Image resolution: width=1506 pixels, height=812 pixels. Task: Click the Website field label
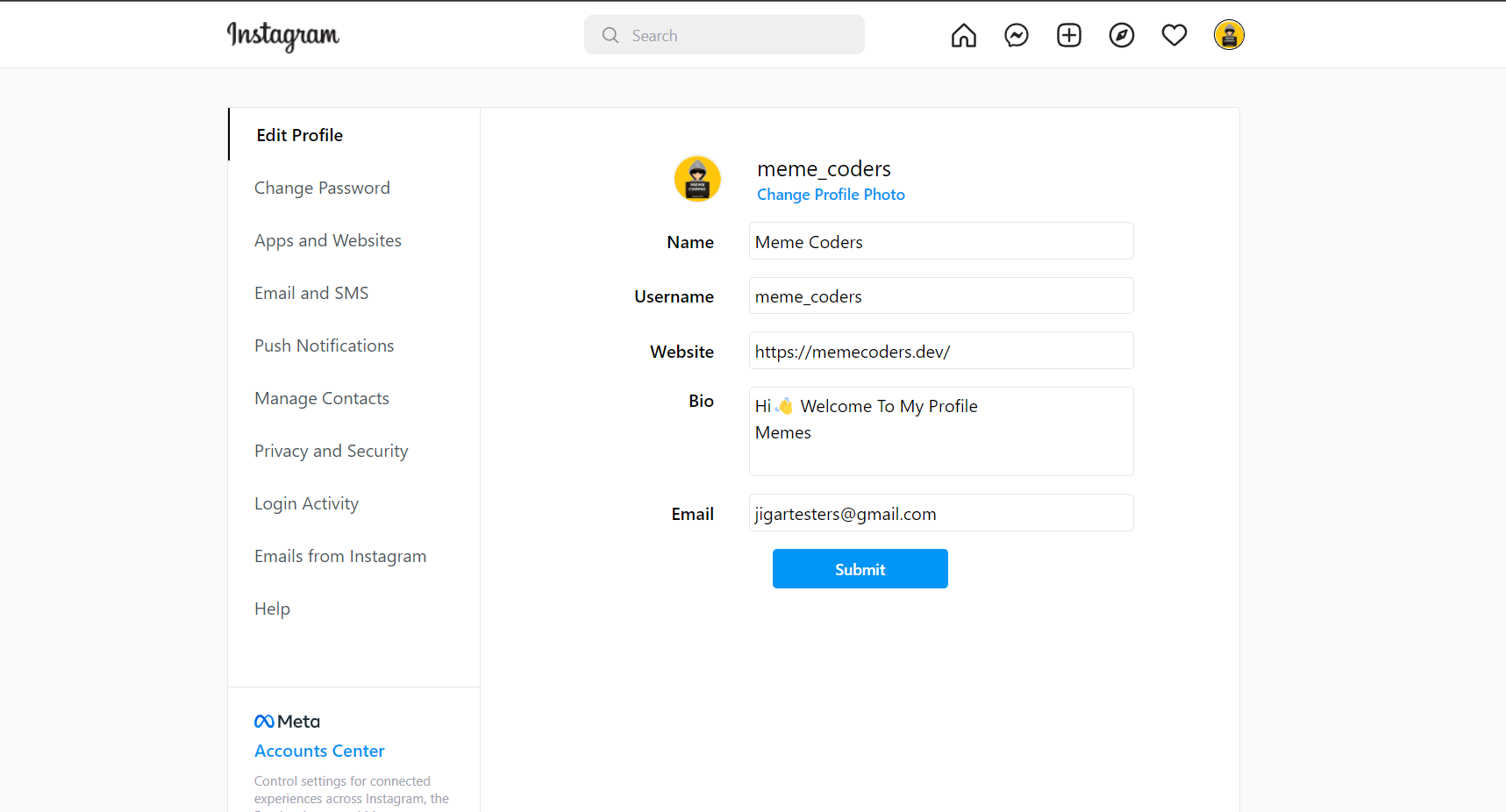coord(682,352)
